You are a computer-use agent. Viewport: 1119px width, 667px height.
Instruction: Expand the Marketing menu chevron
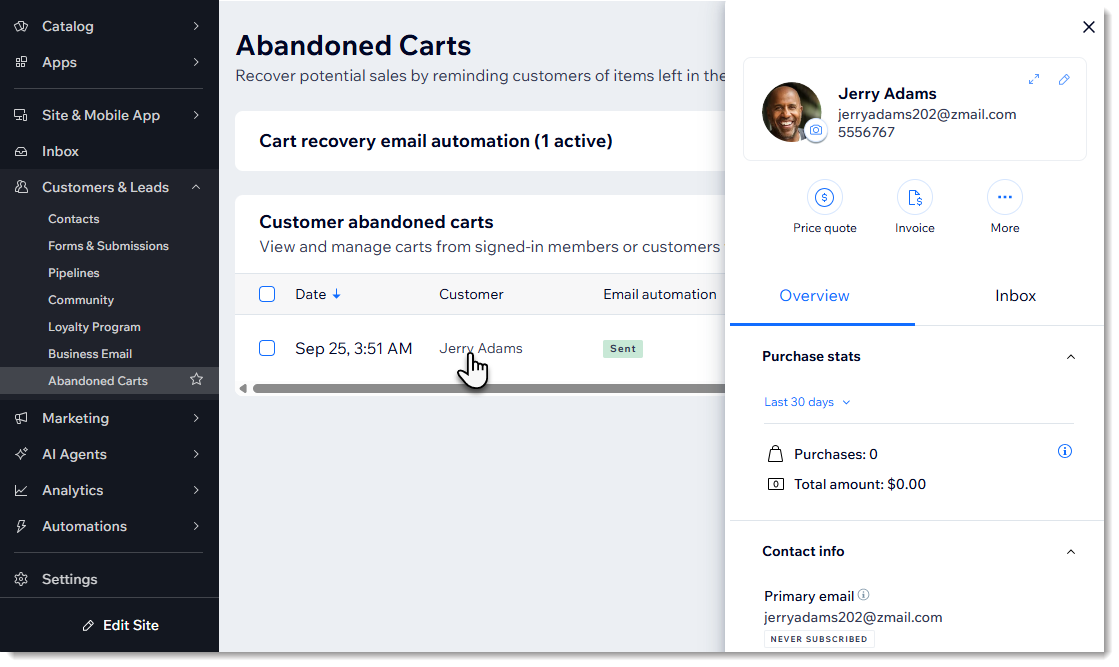point(196,418)
